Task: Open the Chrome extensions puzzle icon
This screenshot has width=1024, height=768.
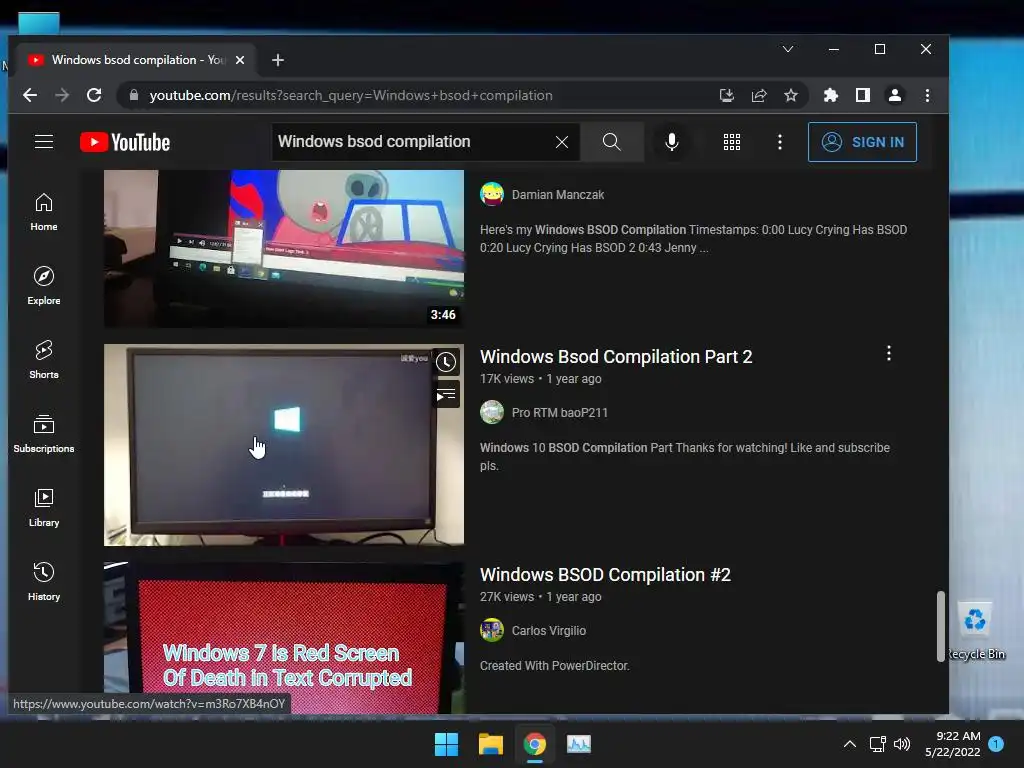Action: pyautogui.click(x=831, y=95)
